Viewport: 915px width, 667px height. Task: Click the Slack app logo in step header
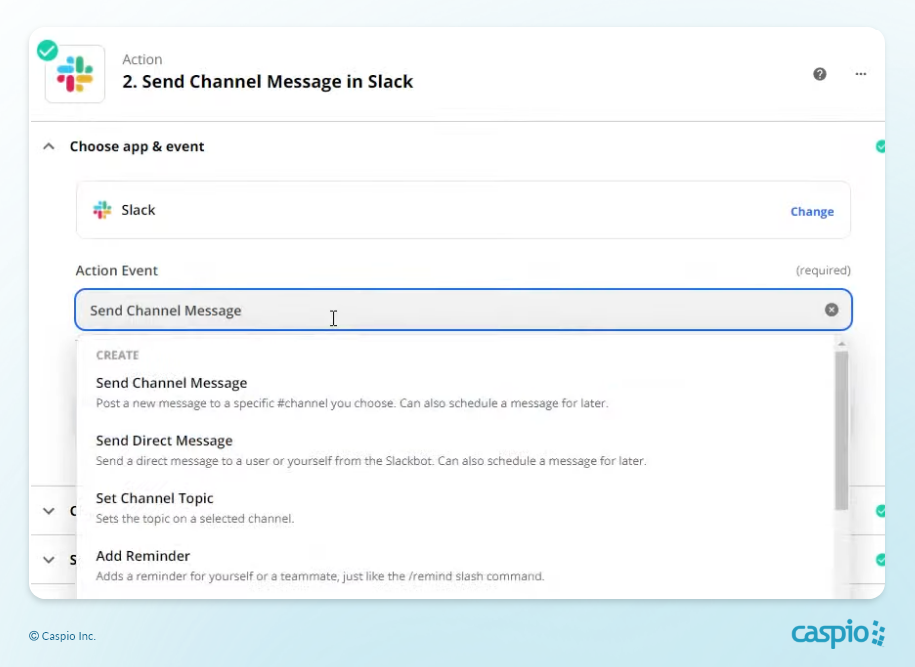76,75
